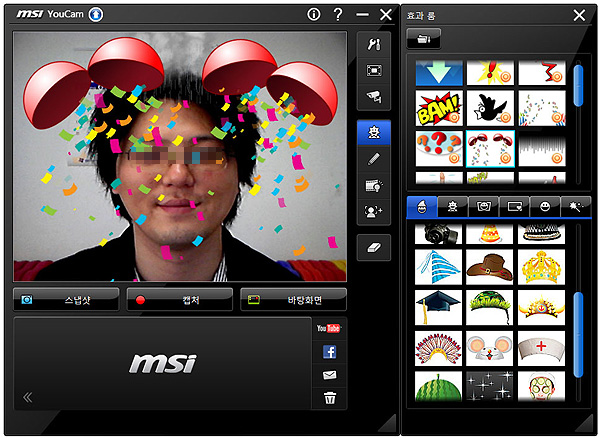Switch to the scene picture tab
Image resolution: width=600 pixels, height=438 pixels.
(514, 207)
